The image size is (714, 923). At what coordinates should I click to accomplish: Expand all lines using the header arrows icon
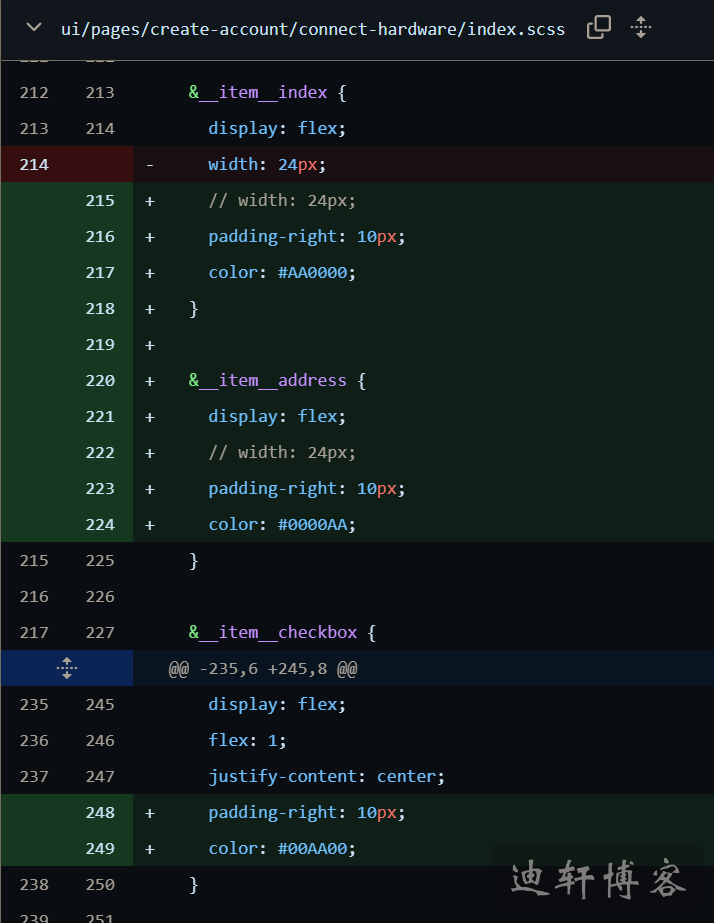tap(642, 28)
